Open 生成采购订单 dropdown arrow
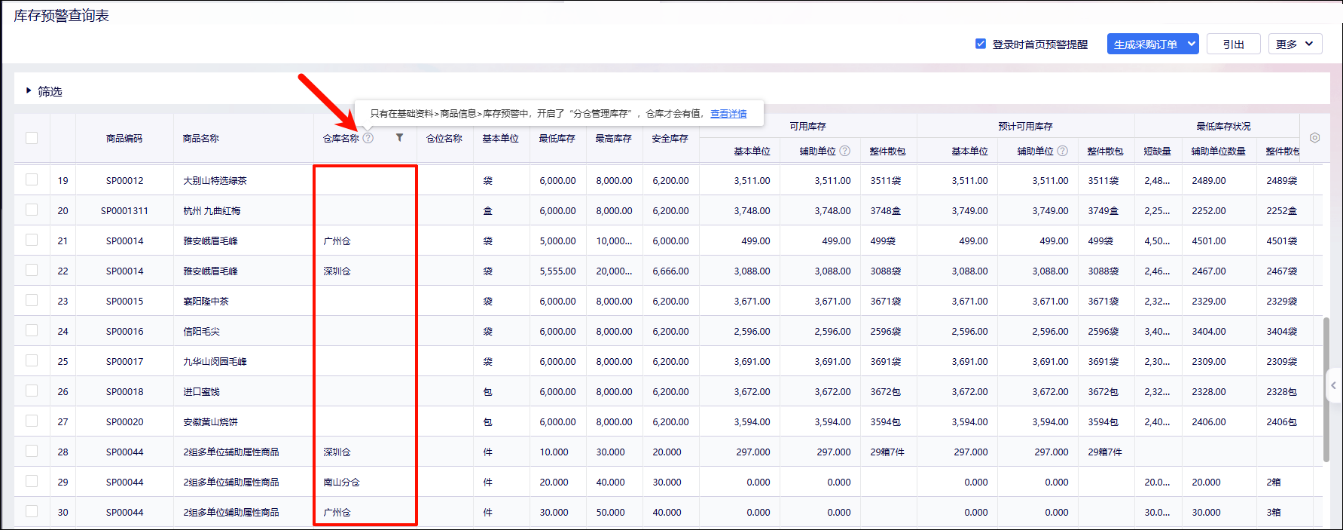The height and width of the screenshot is (530, 1343). coord(1190,44)
